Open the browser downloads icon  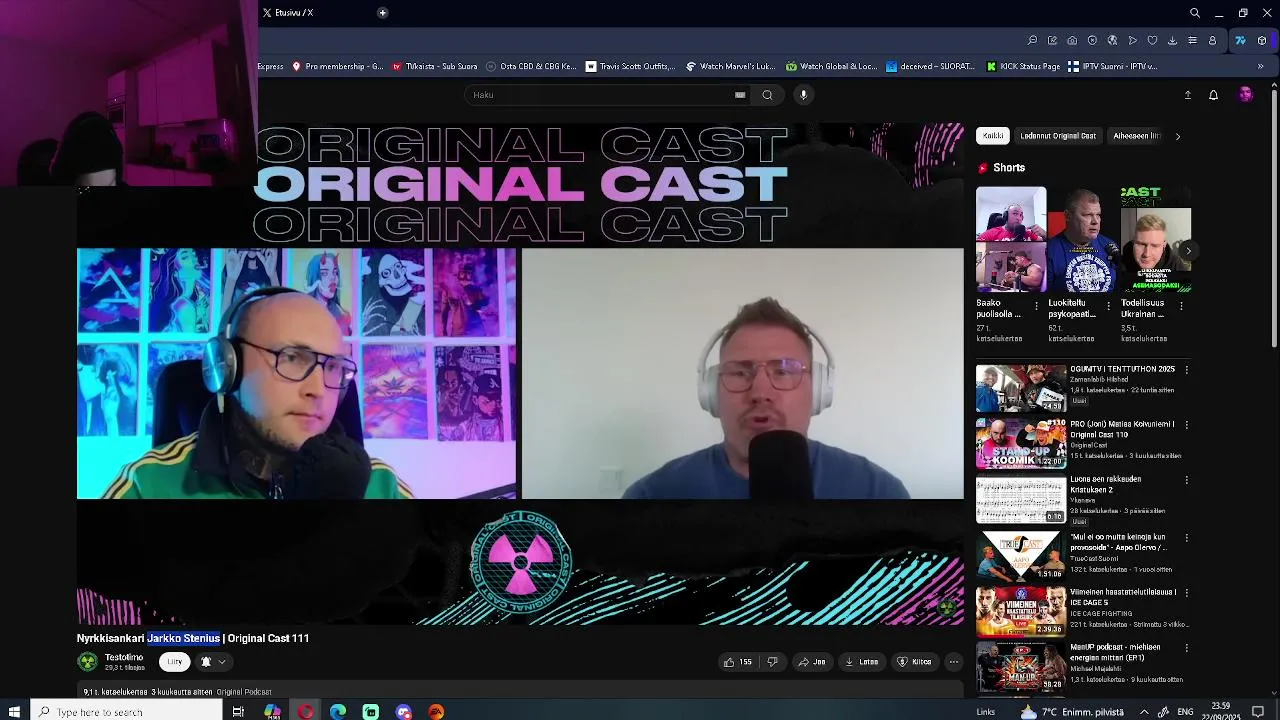click(x=1172, y=41)
